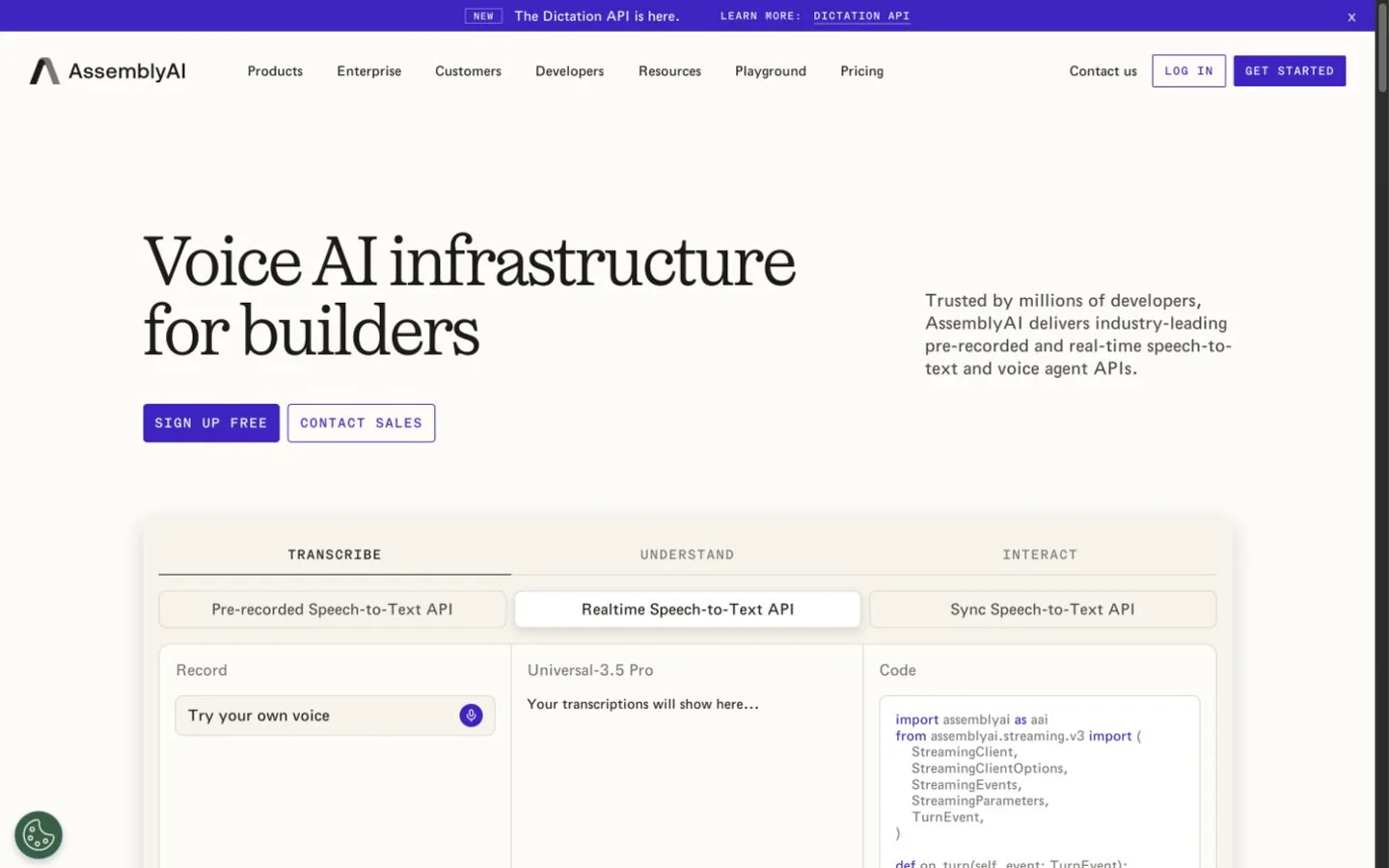Viewport: 1389px width, 868px height.
Task: Dismiss the Dictation API banner
Action: tap(1351, 16)
